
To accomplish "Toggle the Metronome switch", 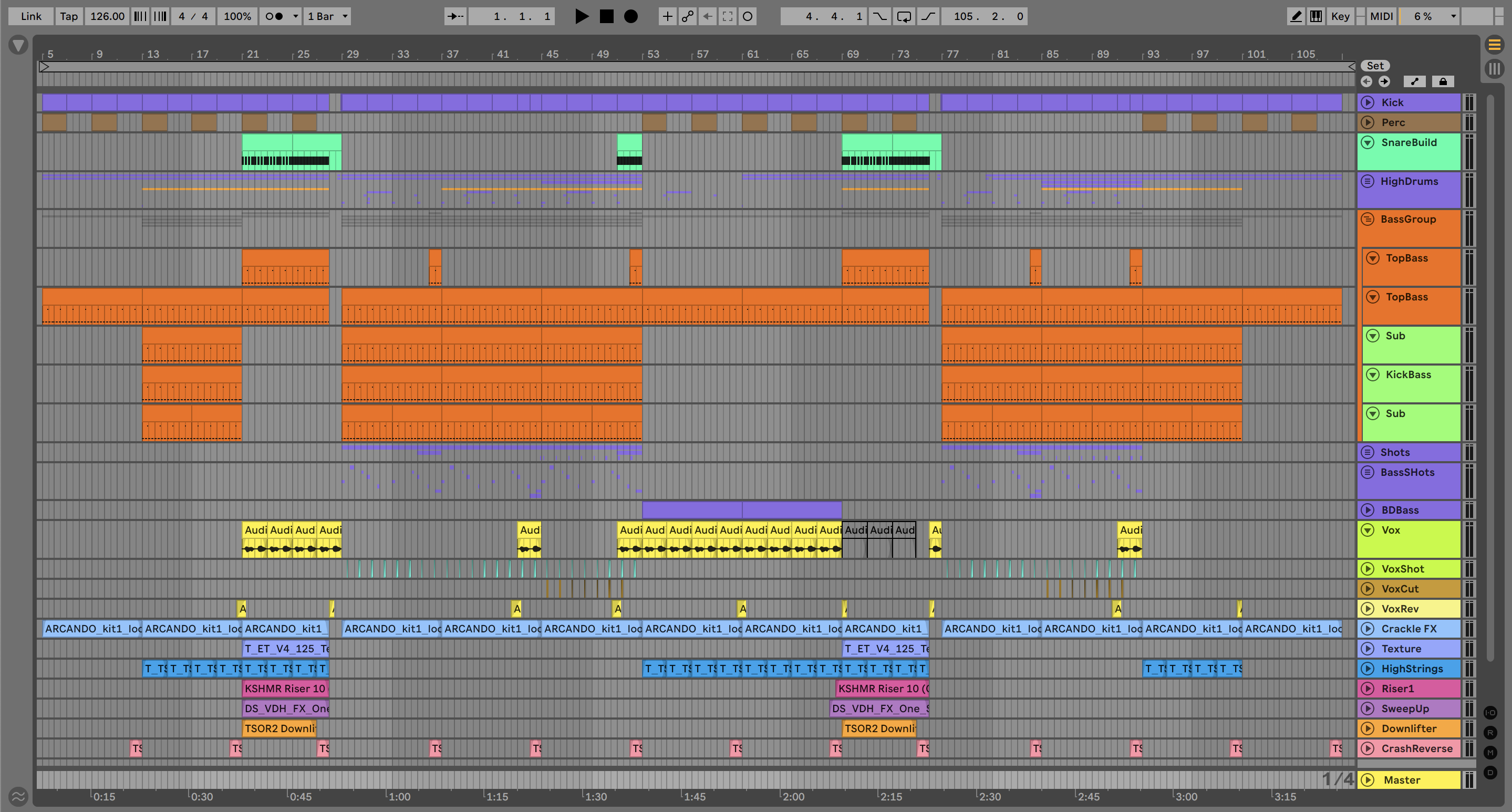I will 274,16.
